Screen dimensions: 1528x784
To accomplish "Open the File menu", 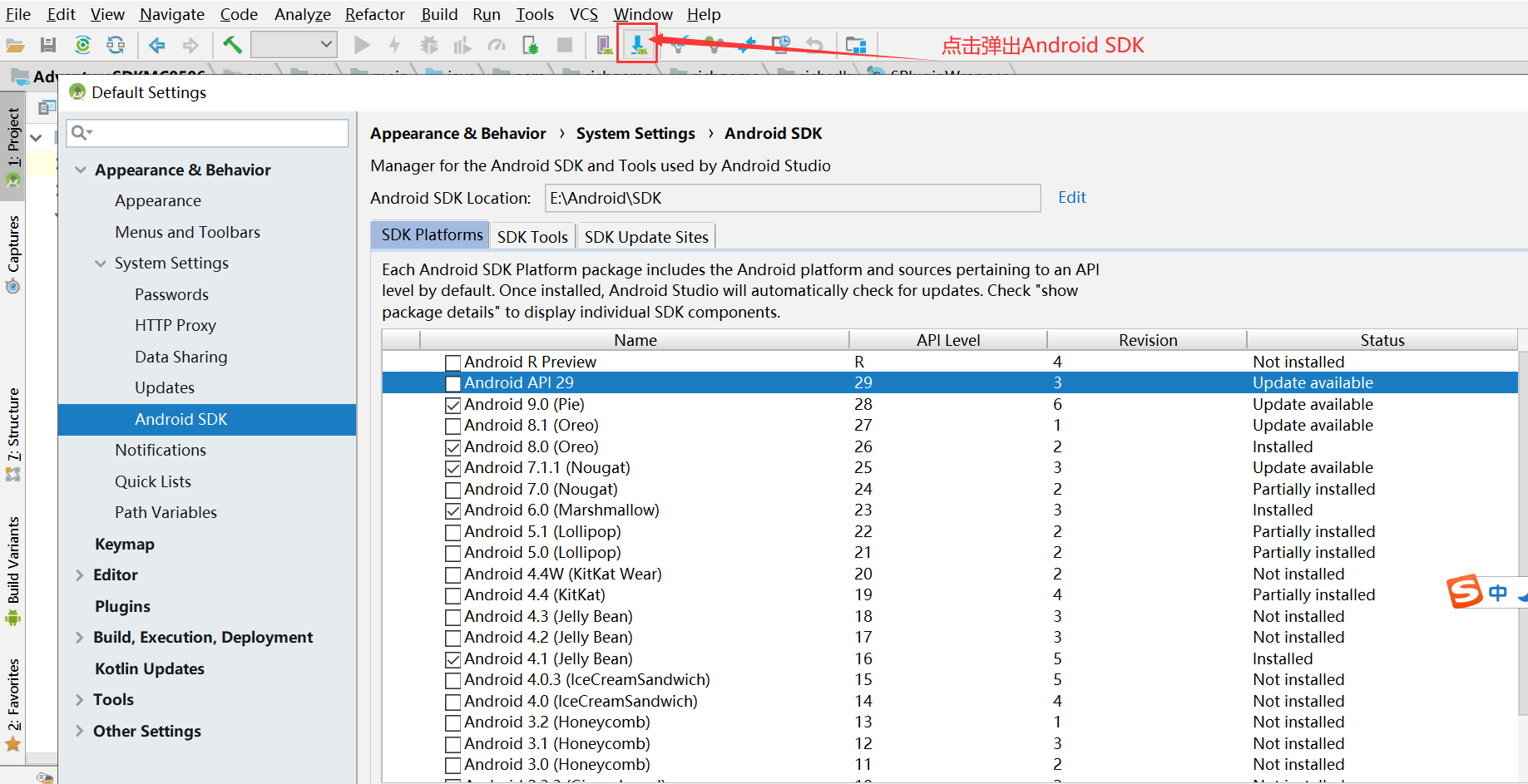I will point(18,14).
